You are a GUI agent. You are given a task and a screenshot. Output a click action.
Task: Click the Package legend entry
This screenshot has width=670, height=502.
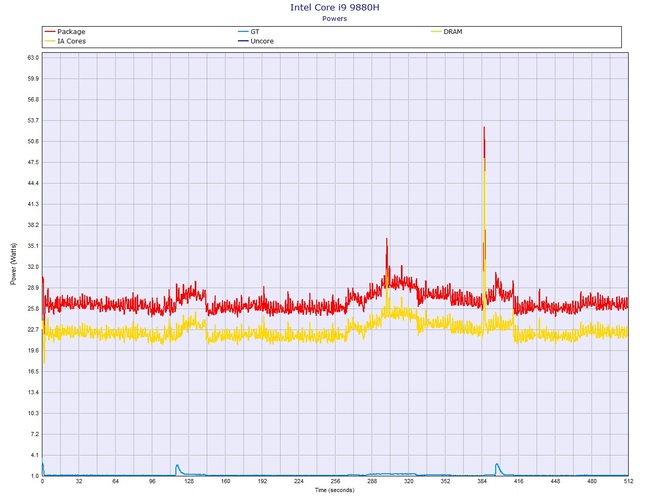[x=65, y=32]
